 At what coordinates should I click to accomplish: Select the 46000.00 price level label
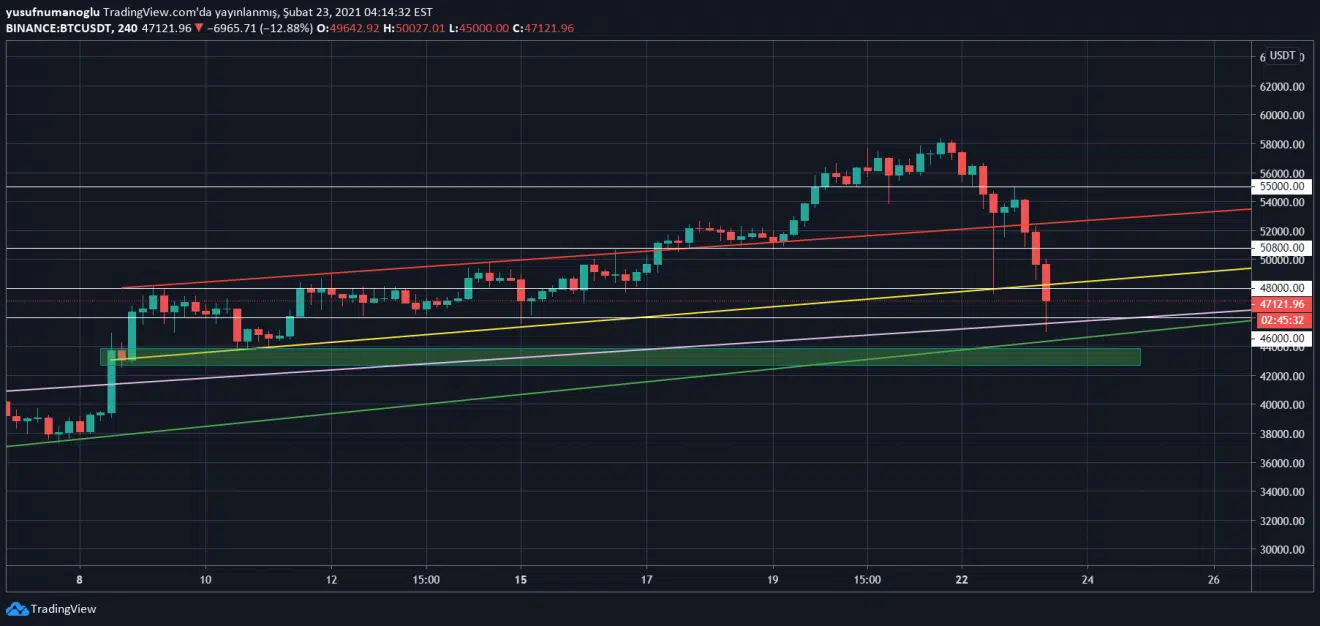pyautogui.click(x=1281, y=339)
